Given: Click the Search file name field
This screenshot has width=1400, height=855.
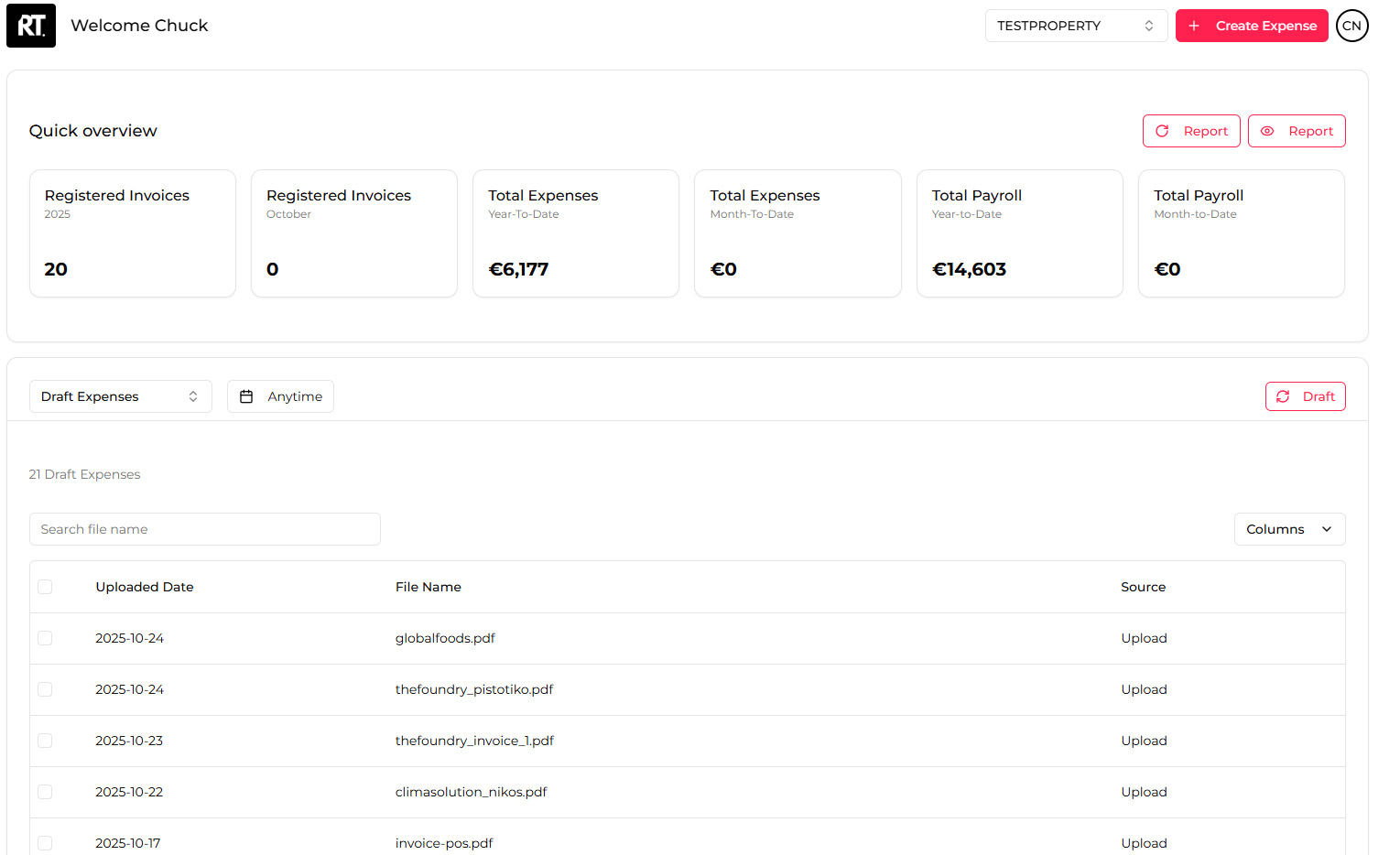Looking at the screenshot, I should coord(204,529).
